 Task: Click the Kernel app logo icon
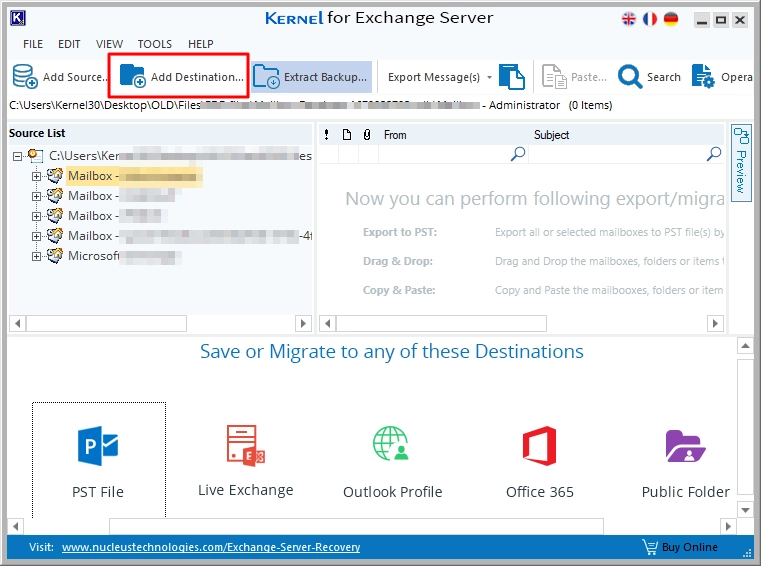[x=17, y=18]
